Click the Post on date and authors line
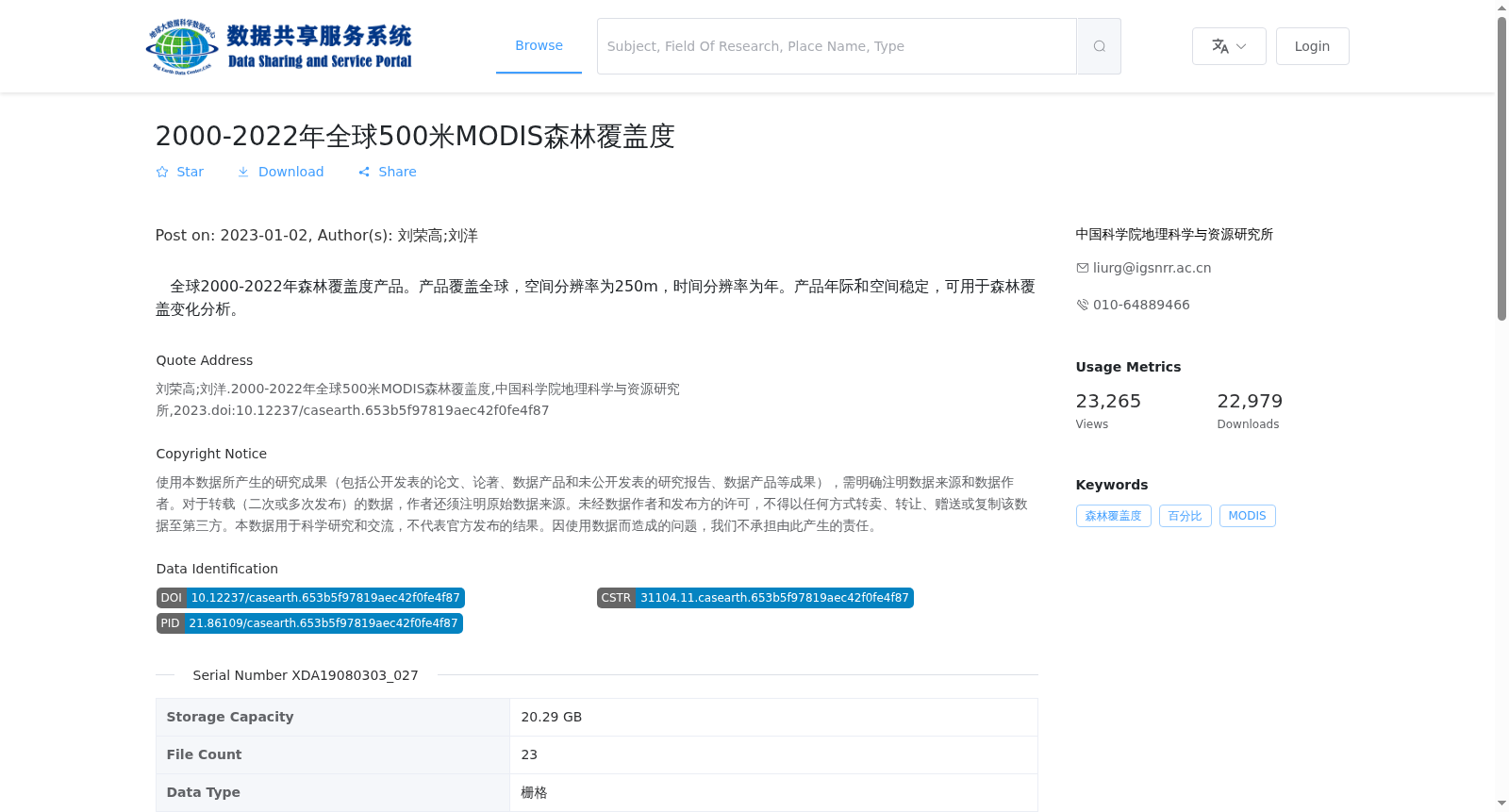Screen dimensions: 1509x812 pos(317,236)
